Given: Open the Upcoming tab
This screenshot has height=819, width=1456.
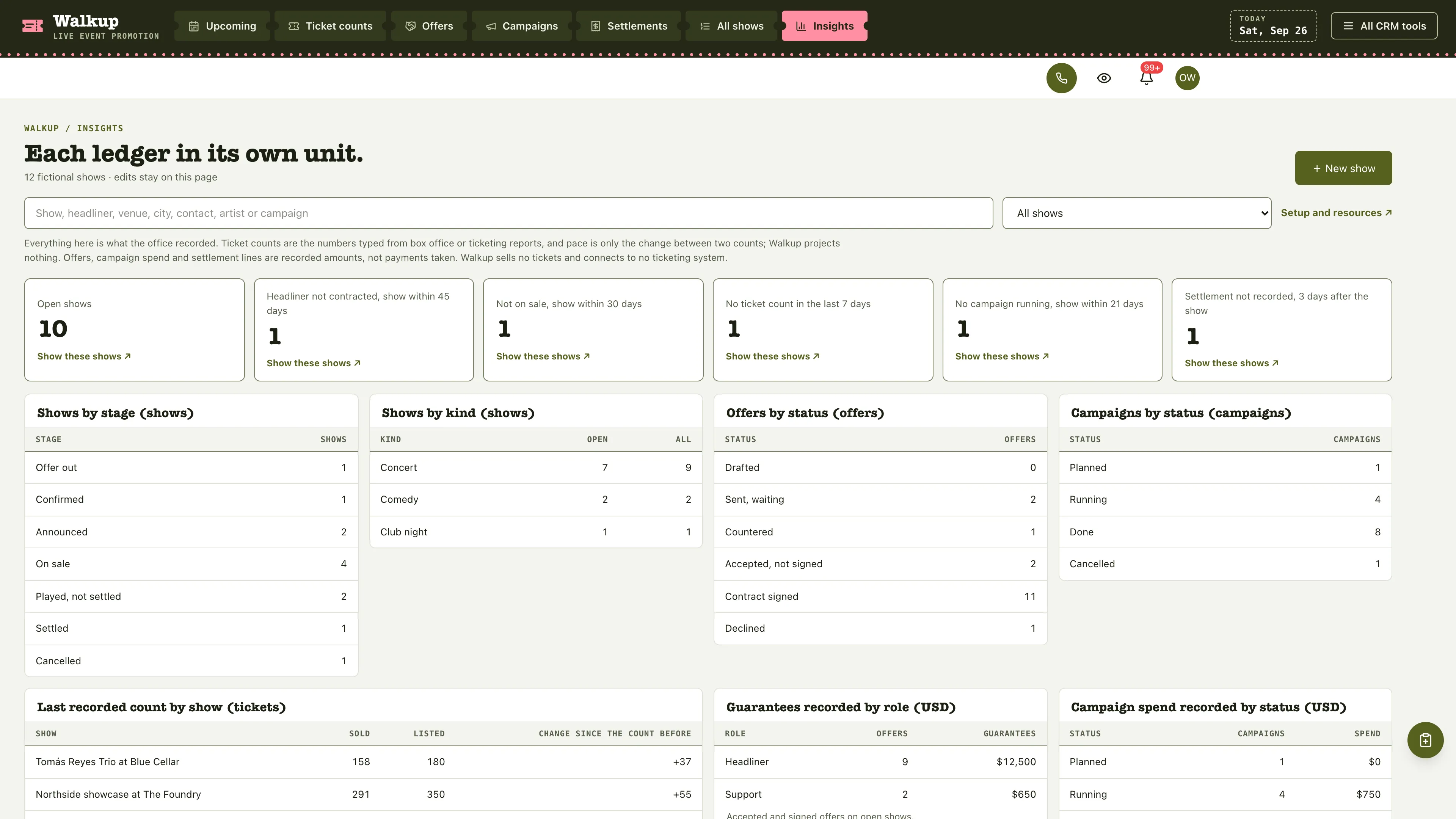Looking at the screenshot, I should point(222,26).
